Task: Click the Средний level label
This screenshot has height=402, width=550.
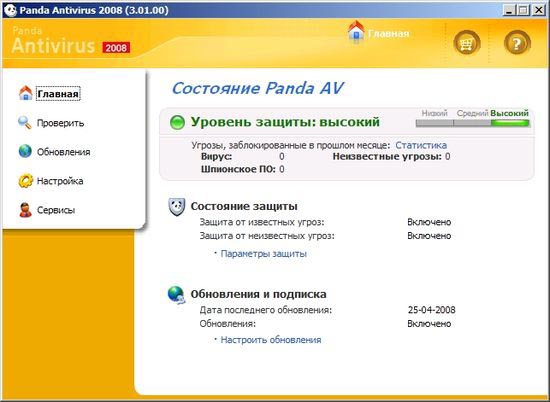Action: pos(472,113)
